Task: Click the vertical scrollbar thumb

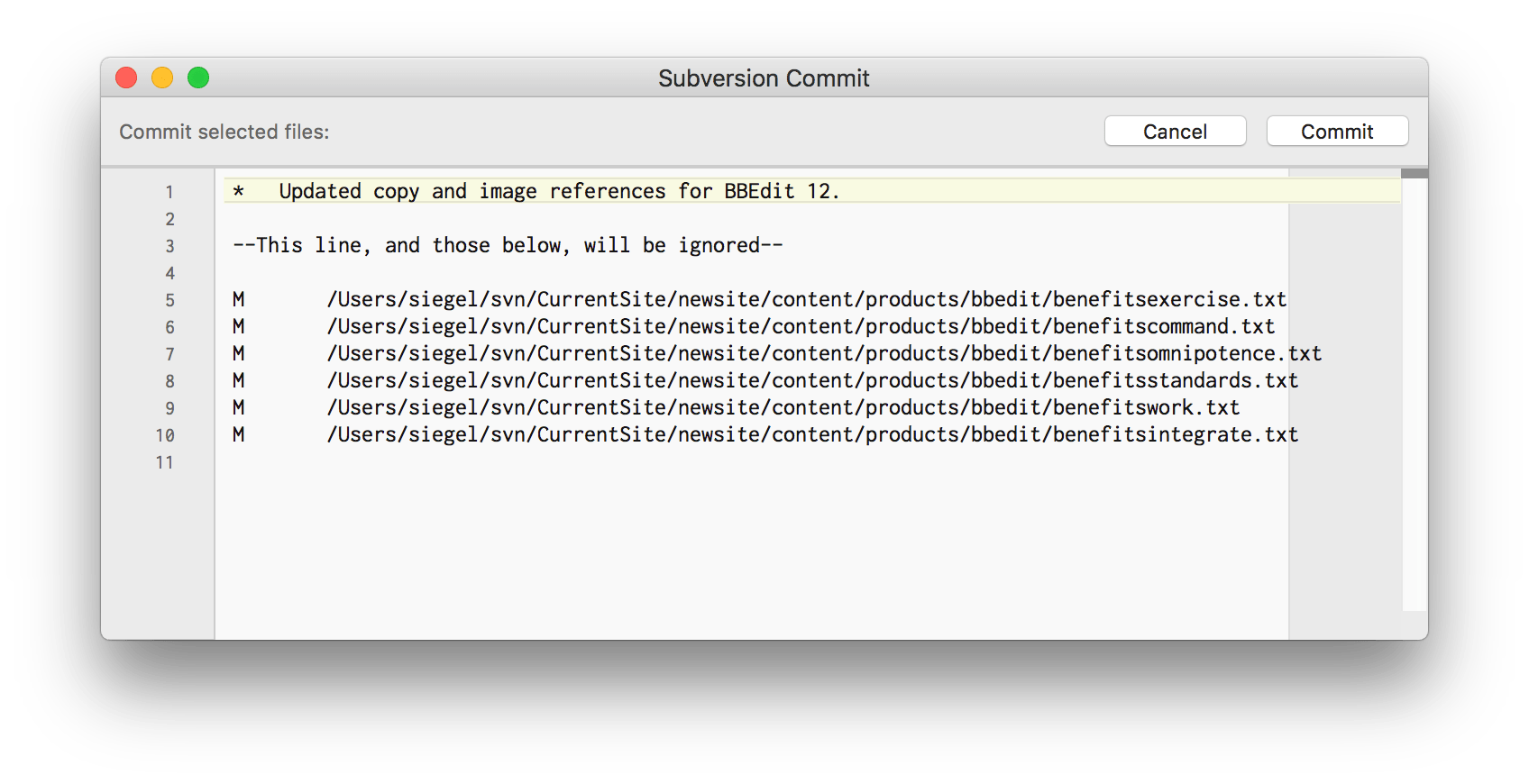Action: pyautogui.click(x=1415, y=173)
